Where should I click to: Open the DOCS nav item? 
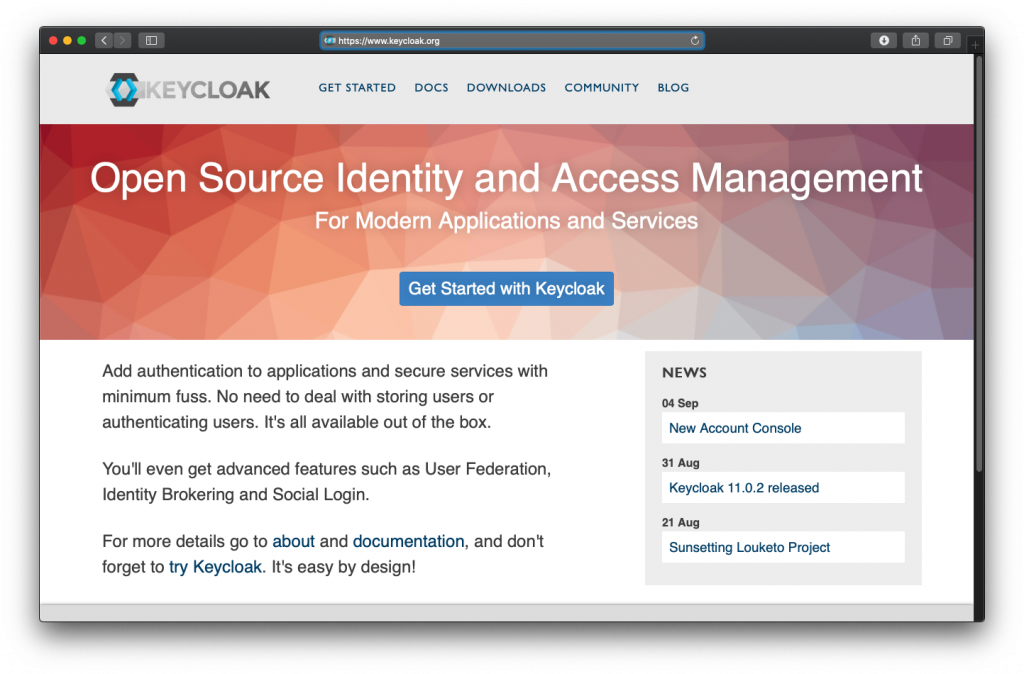(431, 88)
